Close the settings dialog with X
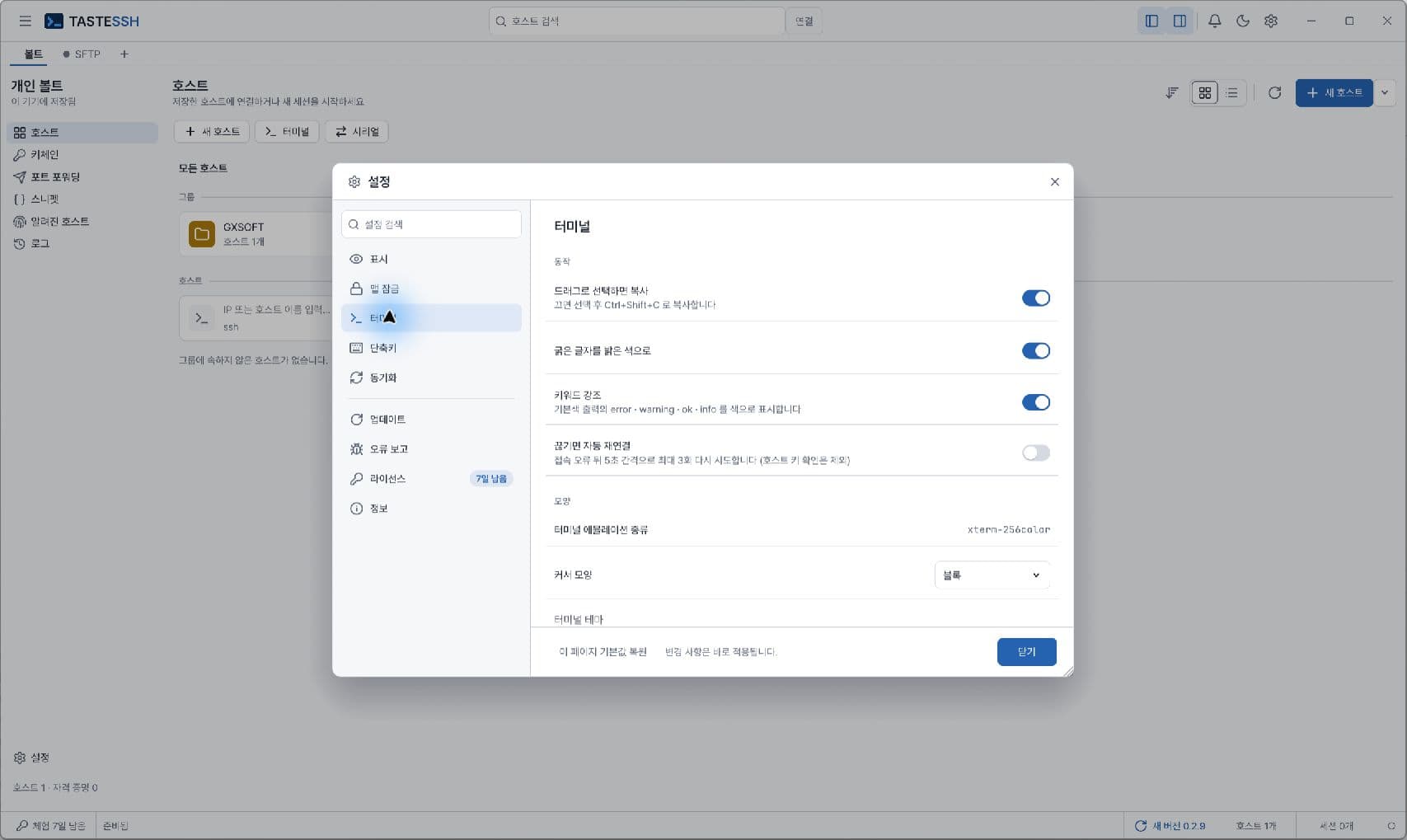Viewport: 1407px width, 840px height. 1054,181
